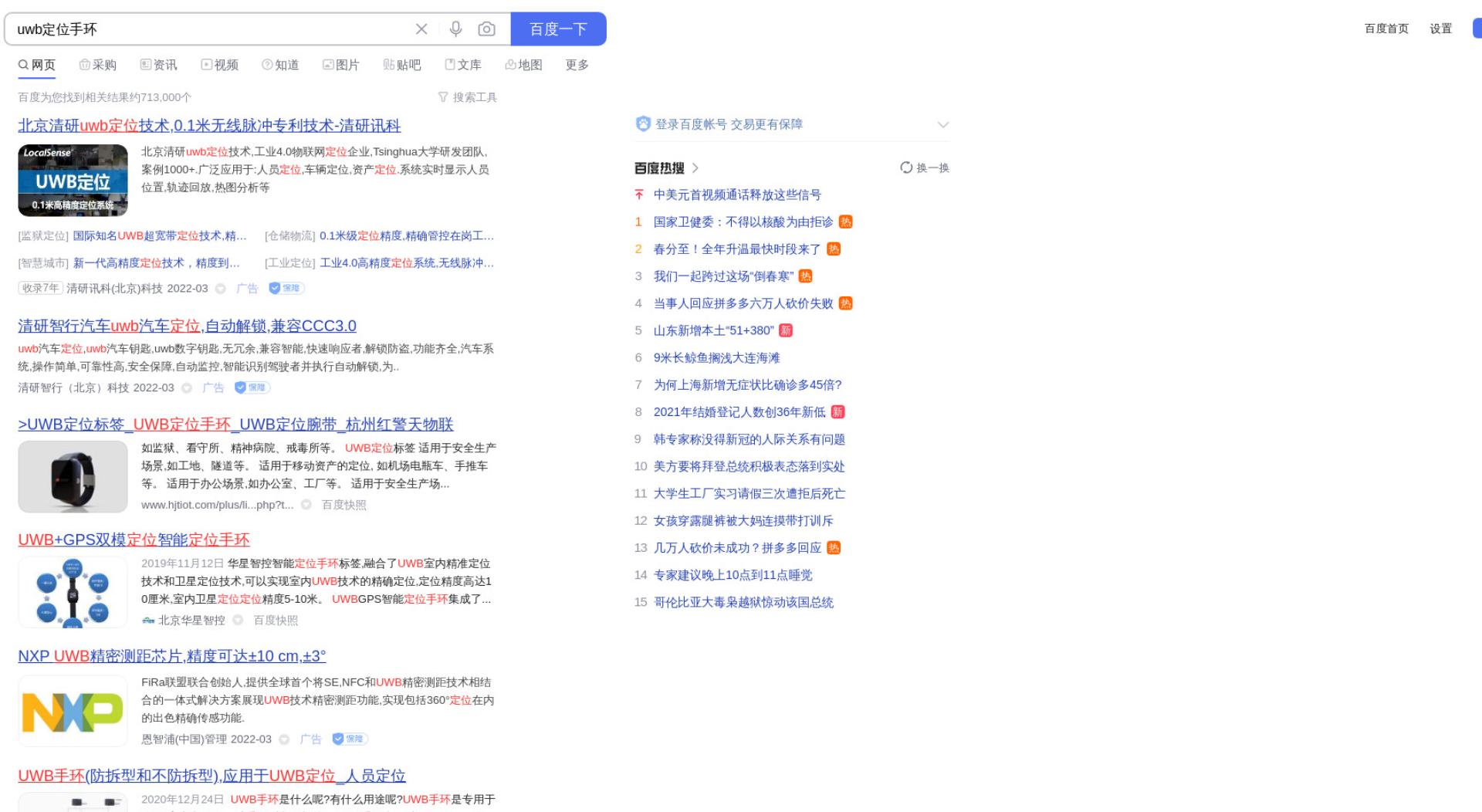Open hot topic 国家卫健委：不得以核酸为由拒诊
This screenshot has width=1482, height=812.
click(x=743, y=222)
